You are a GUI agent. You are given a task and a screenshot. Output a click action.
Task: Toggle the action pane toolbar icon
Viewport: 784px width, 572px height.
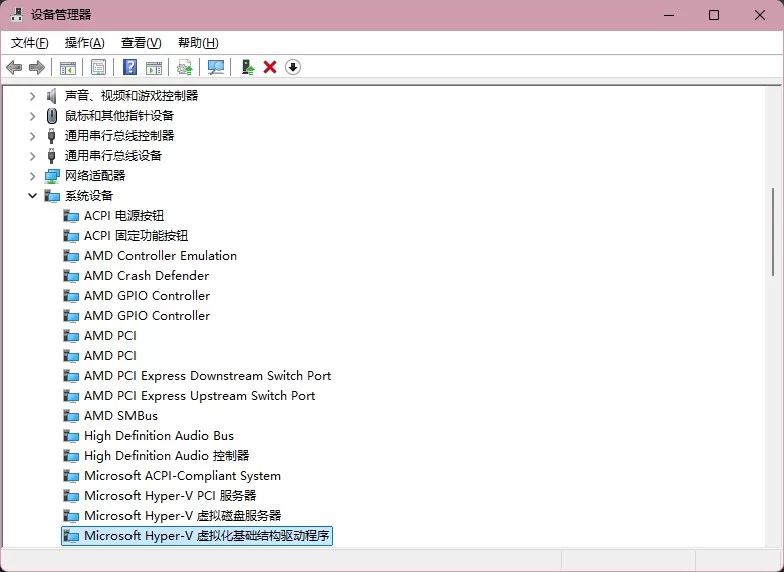click(154, 68)
